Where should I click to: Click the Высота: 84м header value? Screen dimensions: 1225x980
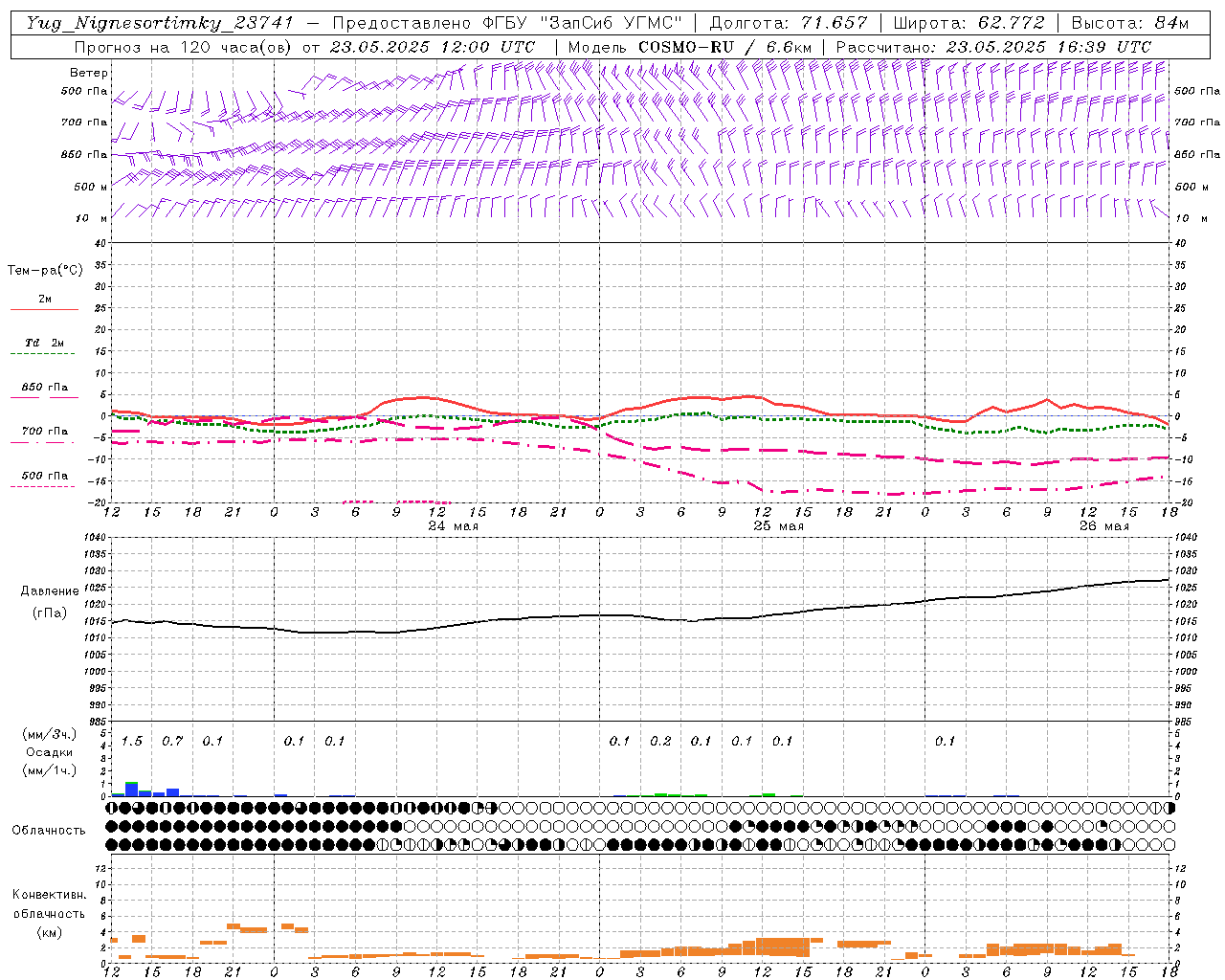(x=1129, y=23)
